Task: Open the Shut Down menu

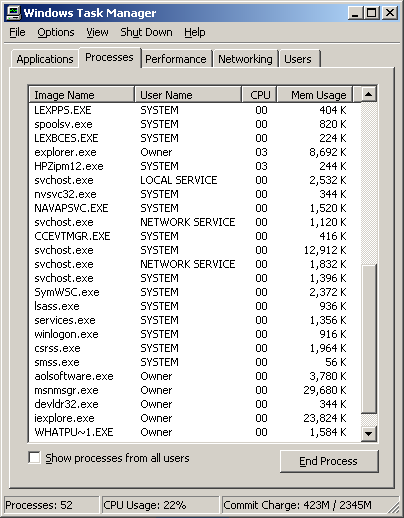Action: (x=146, y=32)
